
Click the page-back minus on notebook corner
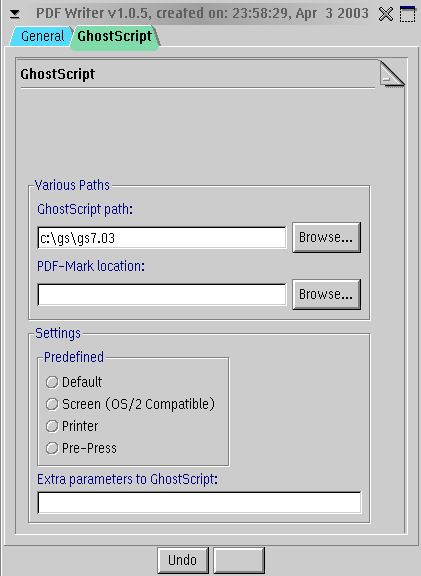coord(386,78)
